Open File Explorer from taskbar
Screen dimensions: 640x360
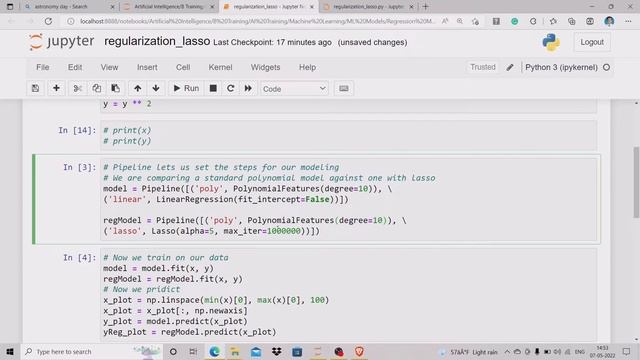tap(235, 351)
